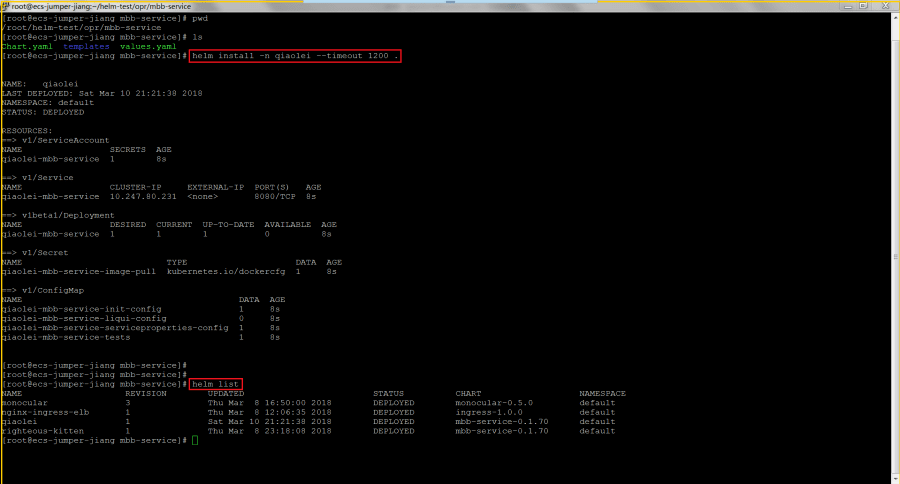Click 'mbb-service-0.1.70' chart in righteous-kitten row

coord(502,431)
